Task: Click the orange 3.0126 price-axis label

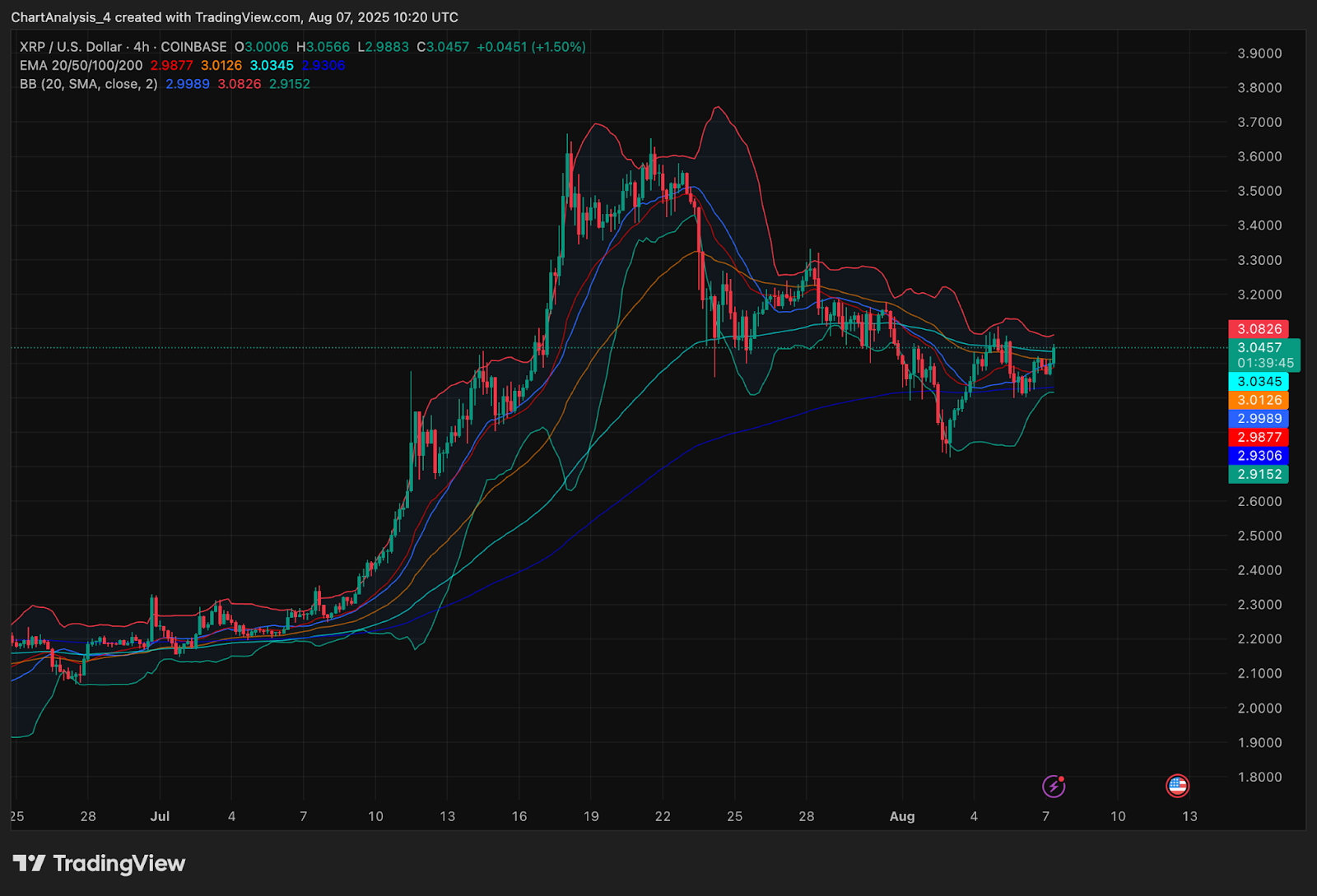Action: click(1259, 401)
